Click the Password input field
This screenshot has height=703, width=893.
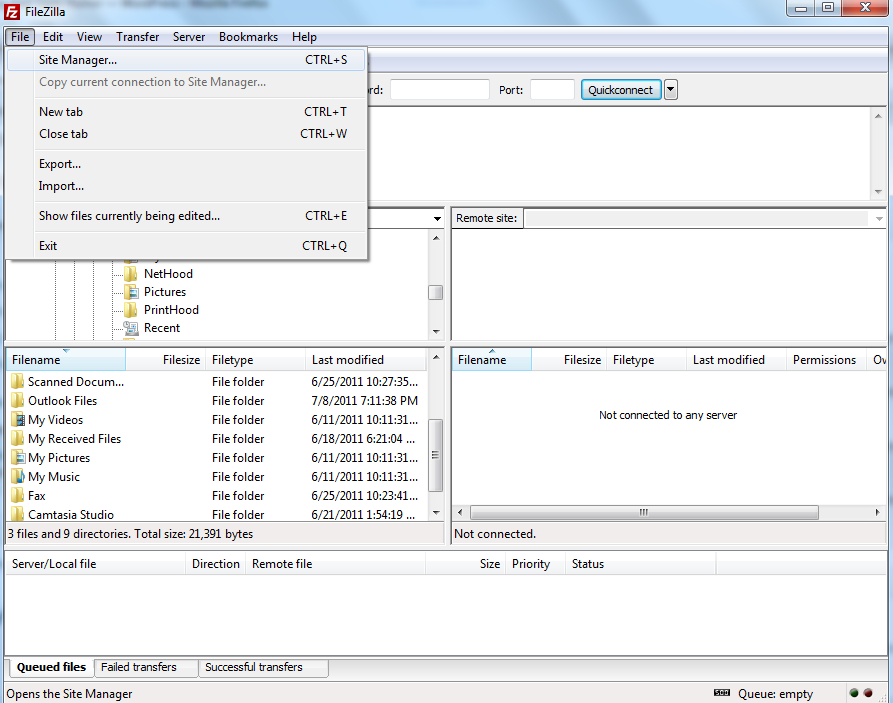click(440, 89)
